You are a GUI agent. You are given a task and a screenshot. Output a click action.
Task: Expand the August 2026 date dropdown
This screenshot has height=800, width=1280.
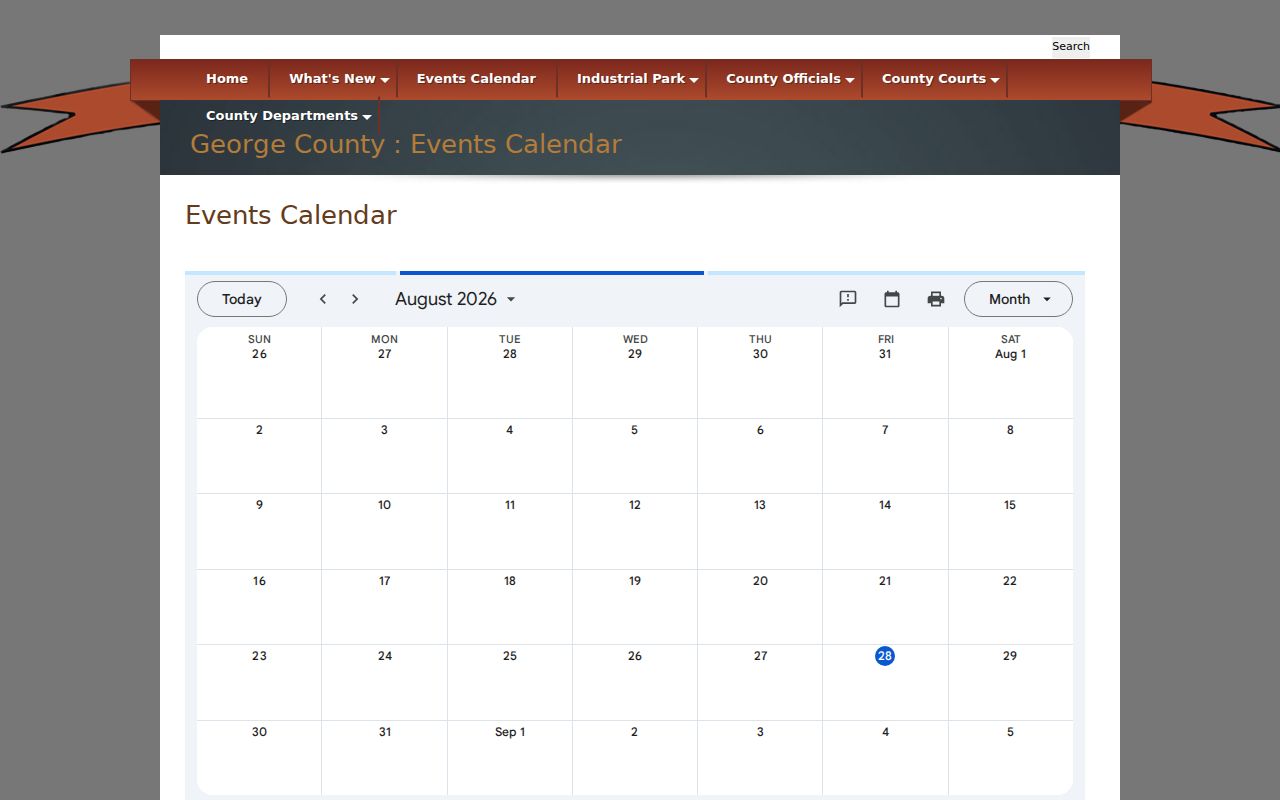point(455,299)
